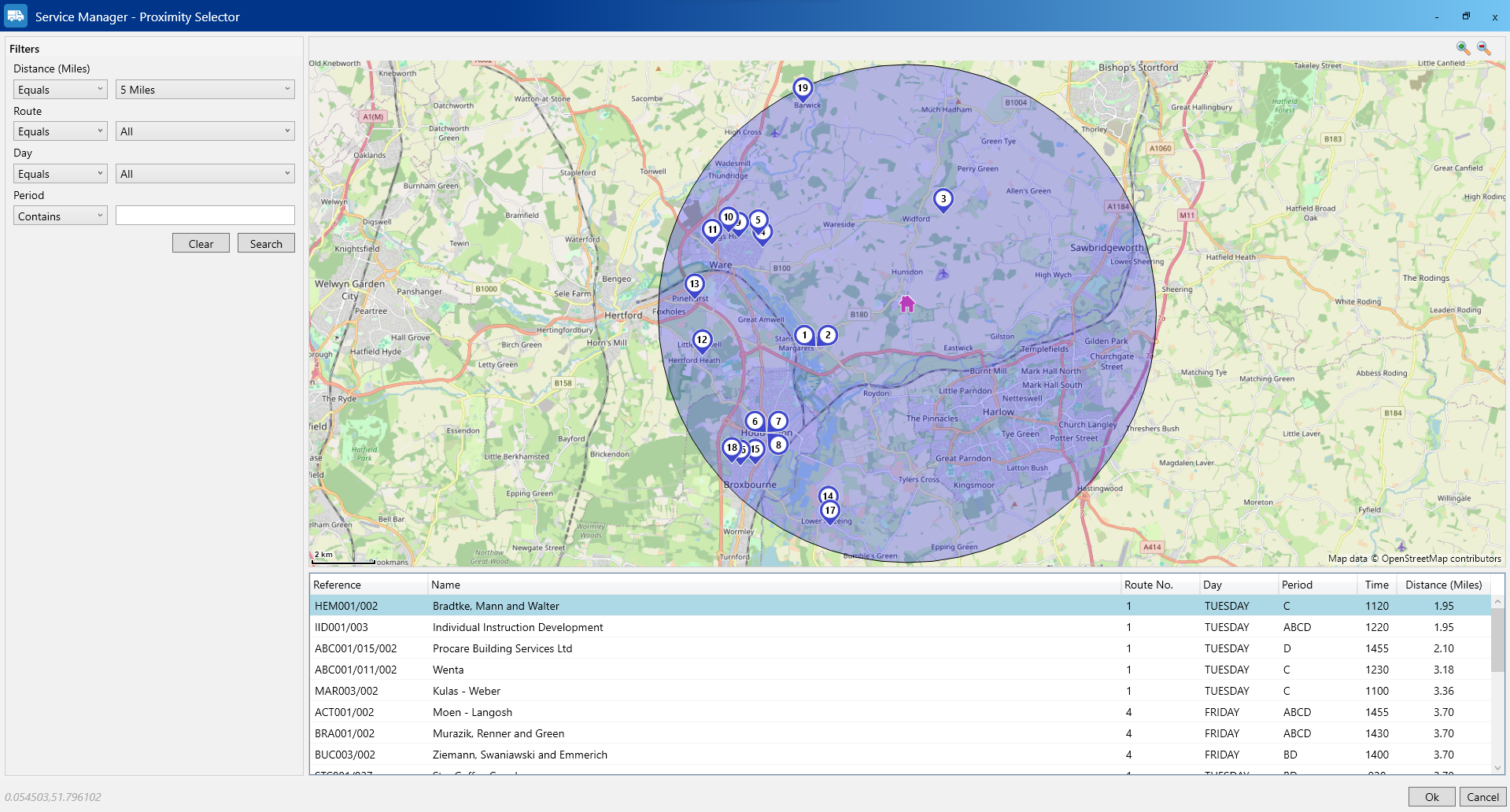Select map pin number 17
Viewport: 1510px width, 812px height.
[x=830, y=511]
